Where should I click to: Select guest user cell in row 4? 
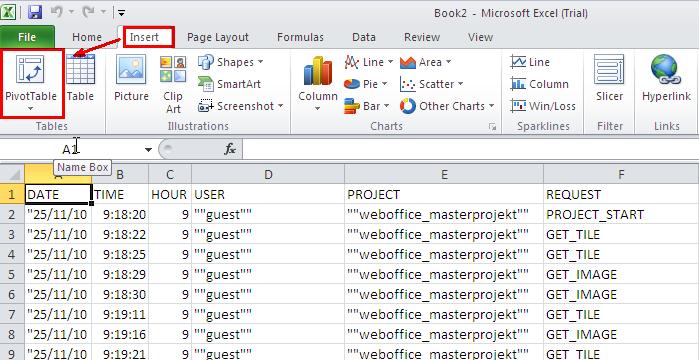[x=268, y=254]
